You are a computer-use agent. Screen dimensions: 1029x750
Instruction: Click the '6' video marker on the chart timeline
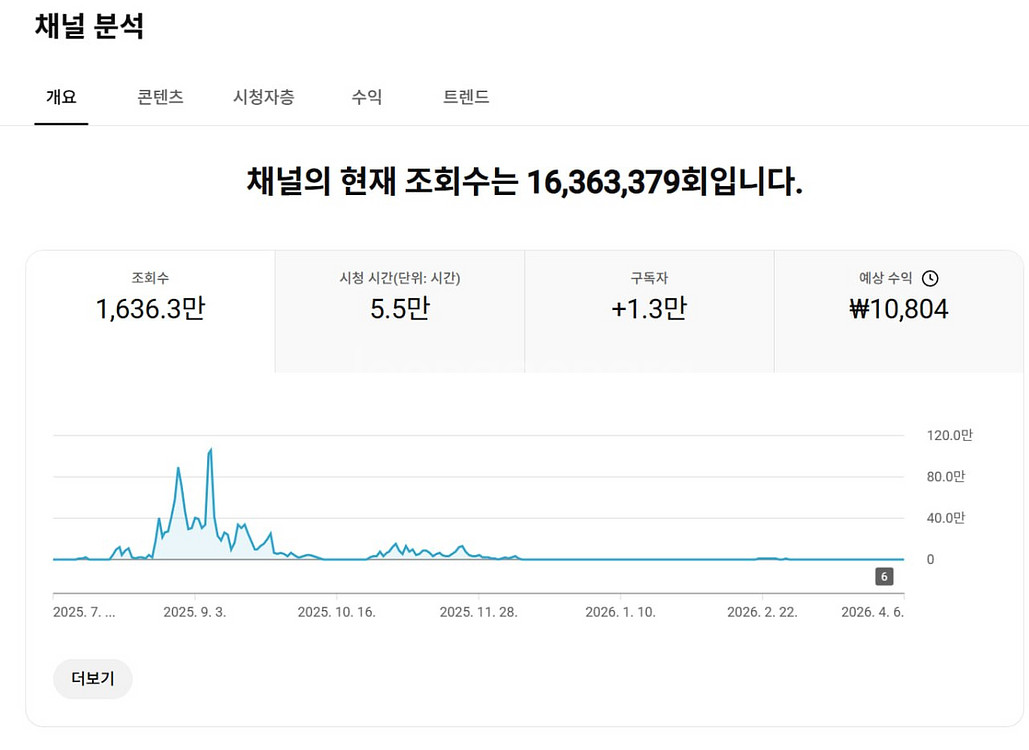(x=884, y=576)
